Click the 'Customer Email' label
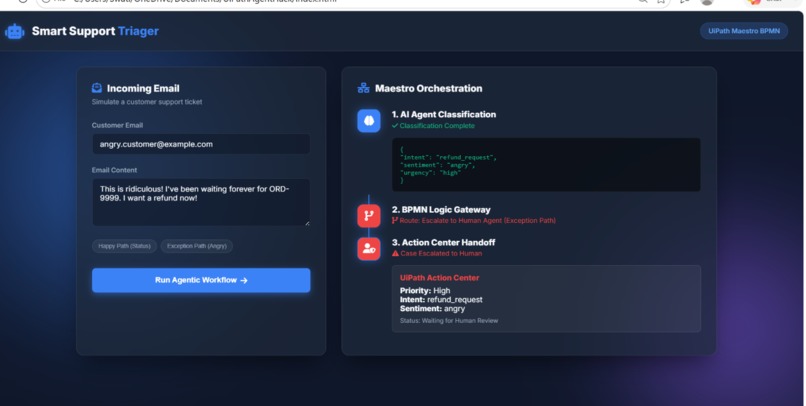 point(117,125)
